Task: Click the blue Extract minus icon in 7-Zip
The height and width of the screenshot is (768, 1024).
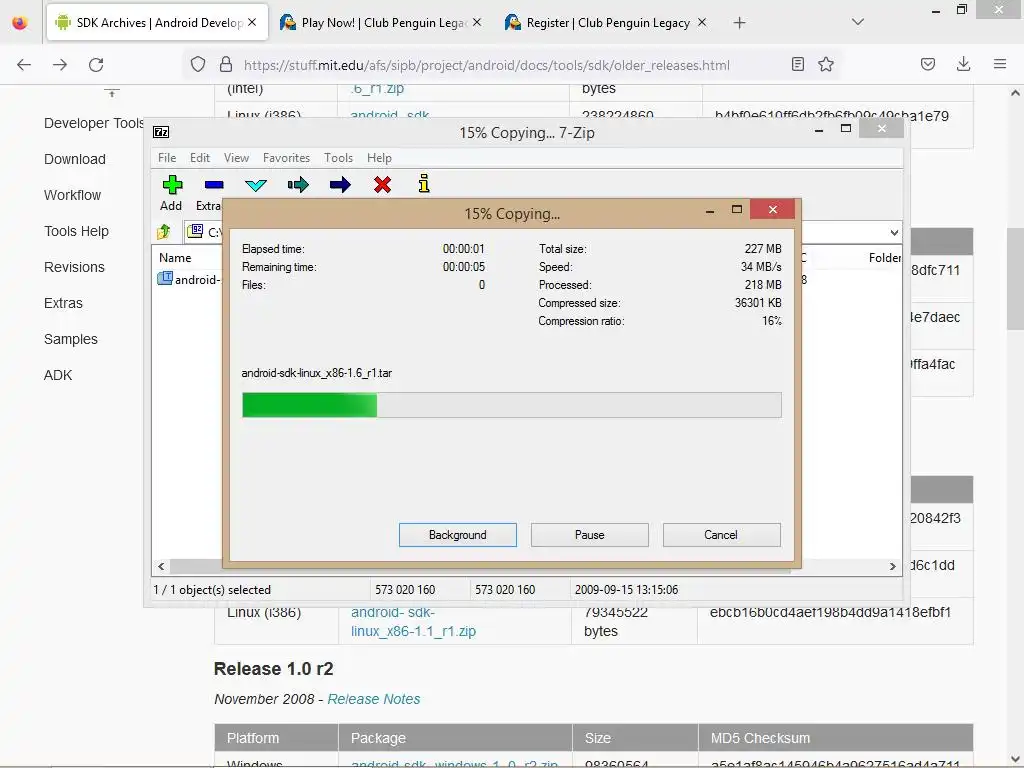Action: pyautogui.click(x=214, y=185)
